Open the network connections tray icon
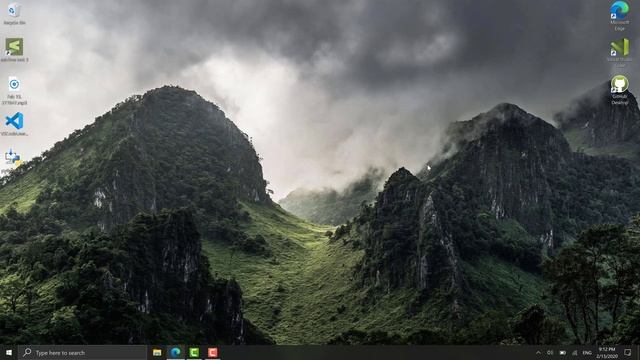This screenshot has height=360, width=640. (x=575, y=352)
